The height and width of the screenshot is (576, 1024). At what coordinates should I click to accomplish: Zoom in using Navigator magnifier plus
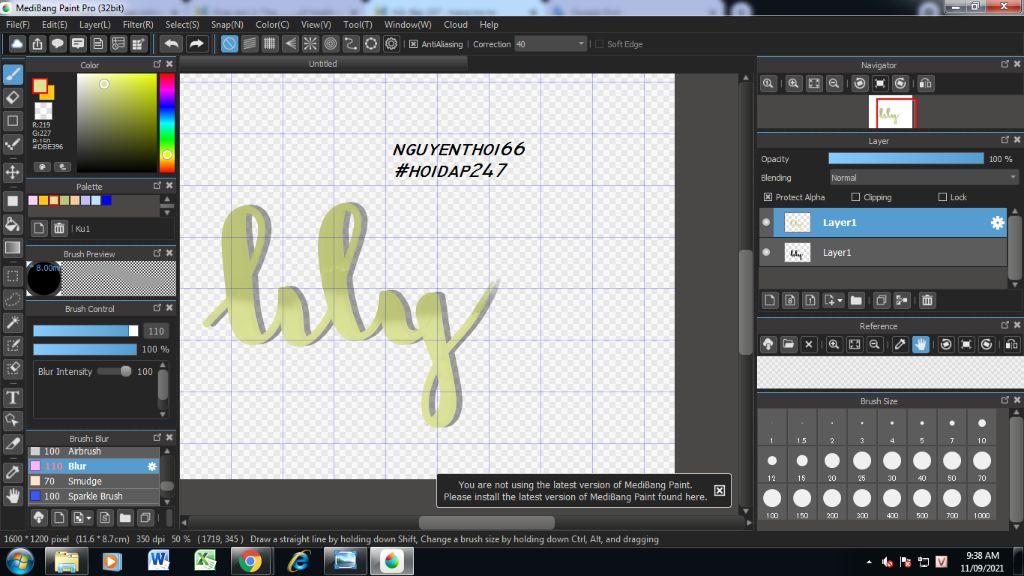click(793, 84)
